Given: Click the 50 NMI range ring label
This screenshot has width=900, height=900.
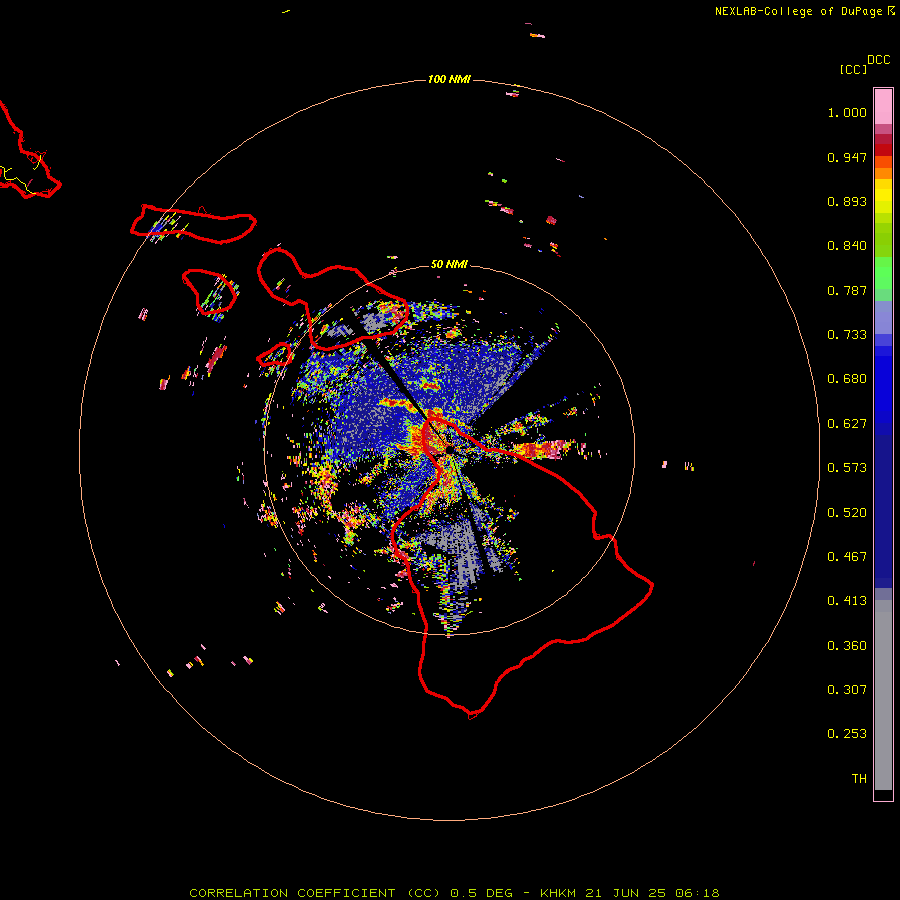Looking at the screenshot, I should [x=449, y=265].
